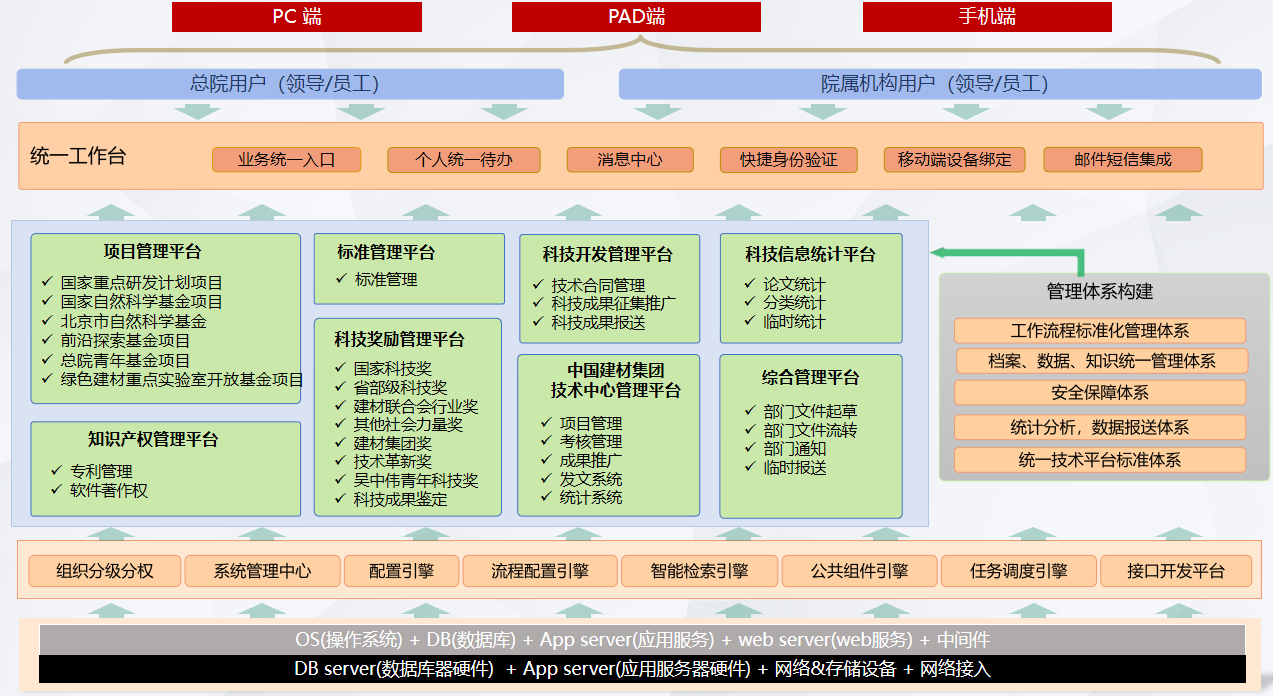Click the 标准管理平台 heading
Viewport: 1273px width, 696px height.
point(386,252)
